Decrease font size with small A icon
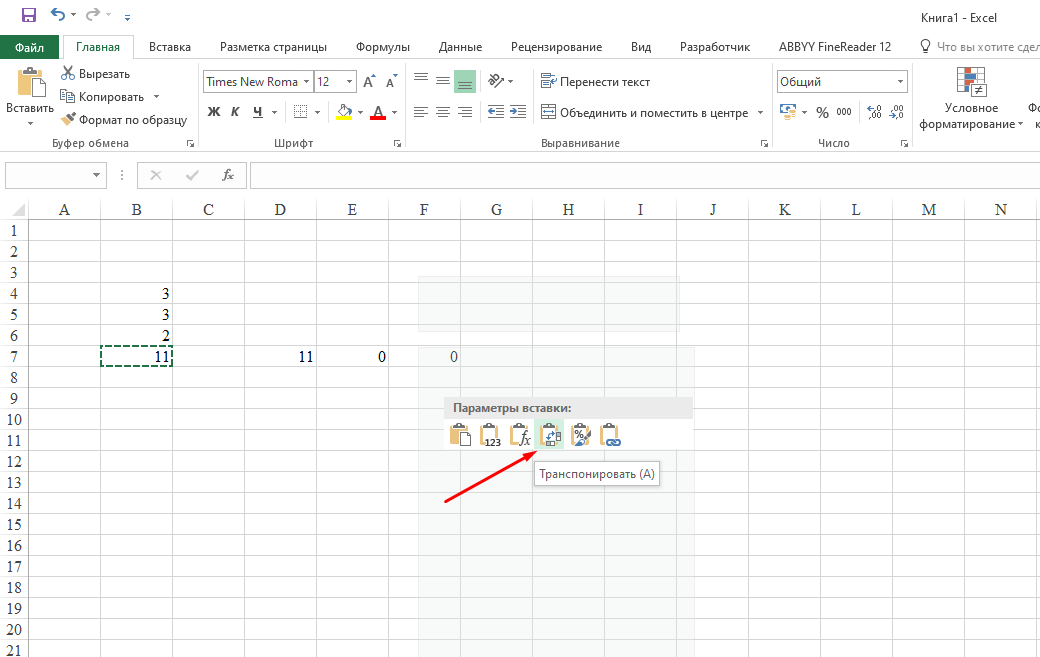The image size is (1040, 657). click(391, 82)
